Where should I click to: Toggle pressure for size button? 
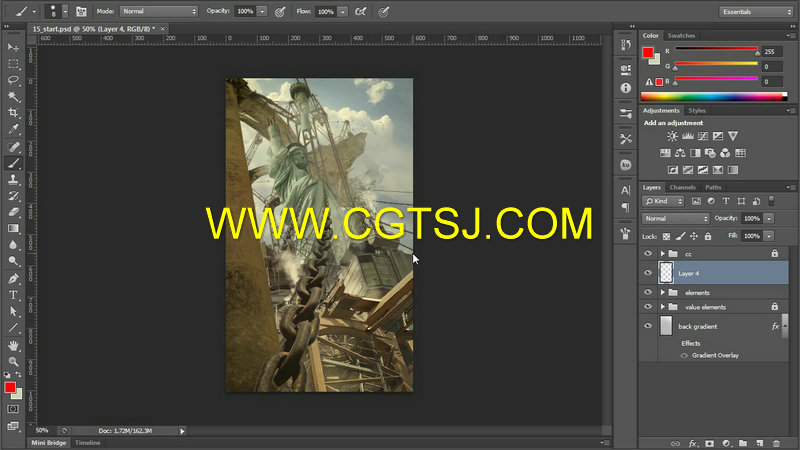384,11
